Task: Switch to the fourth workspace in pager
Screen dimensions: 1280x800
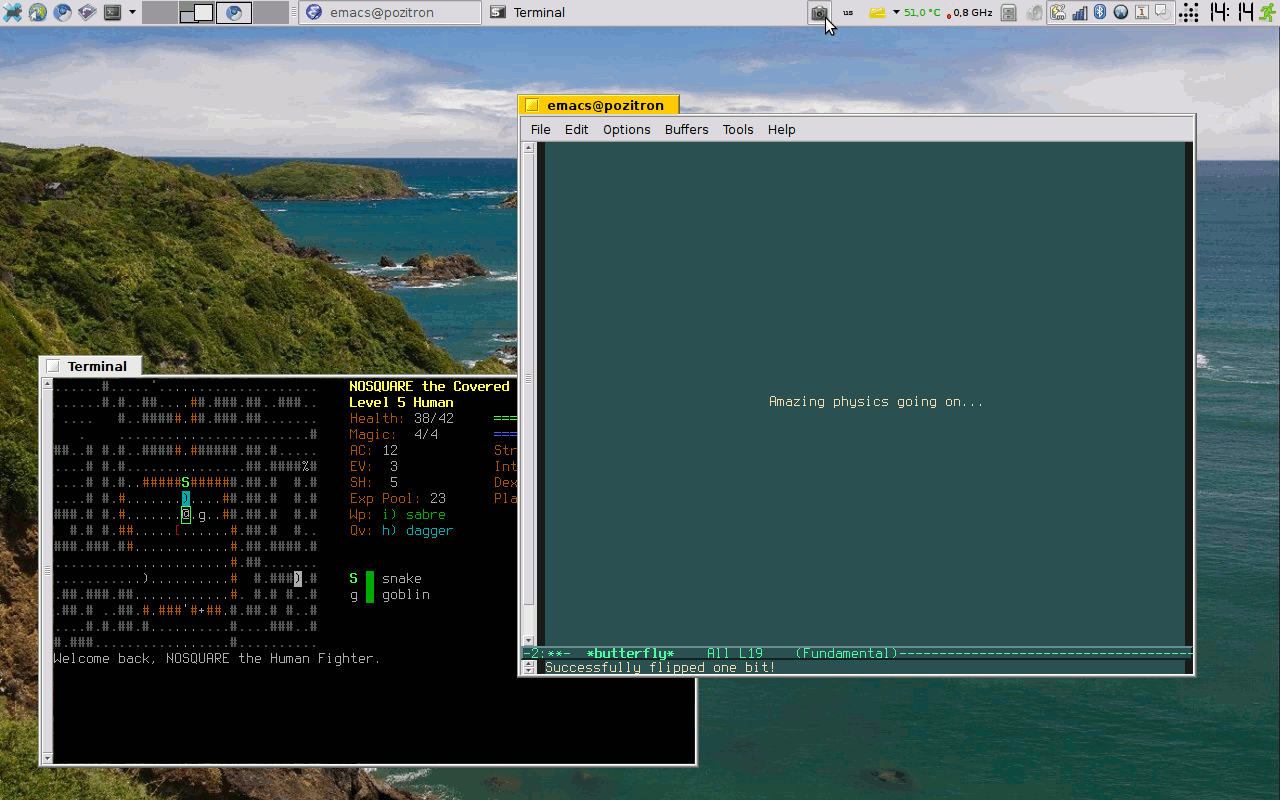Action: [271, 13]
